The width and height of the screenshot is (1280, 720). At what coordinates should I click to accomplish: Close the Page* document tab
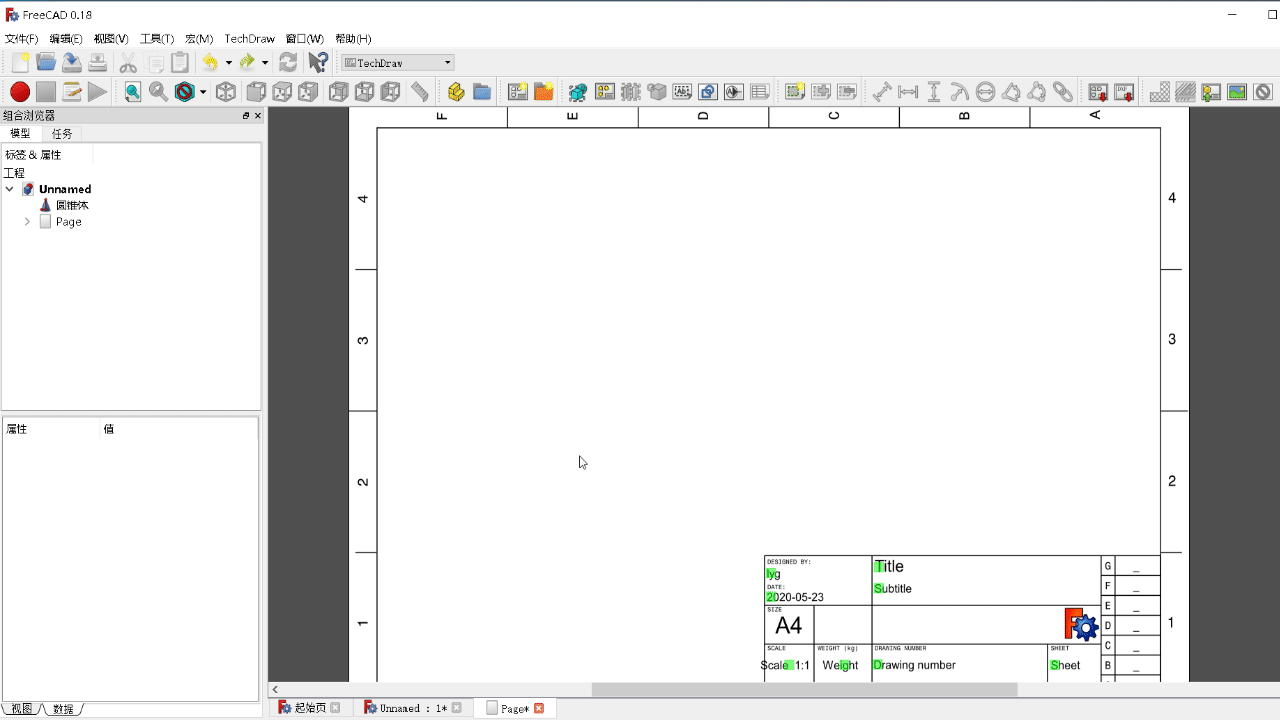point(539,708)
